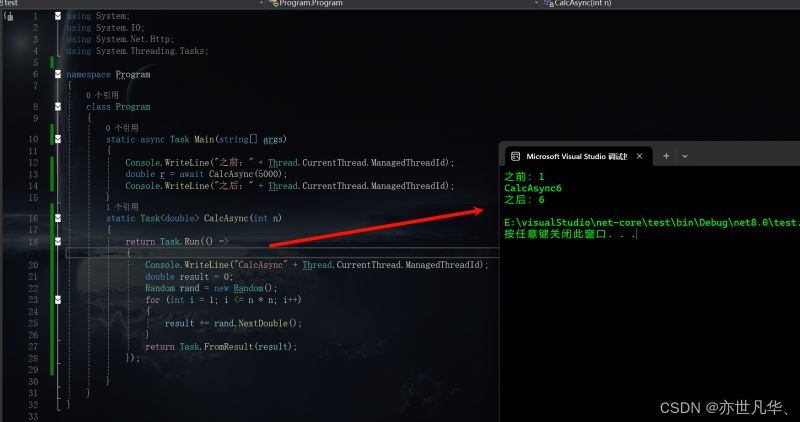
Task: Click the console output line '之前: 1'
Action: 524,177
